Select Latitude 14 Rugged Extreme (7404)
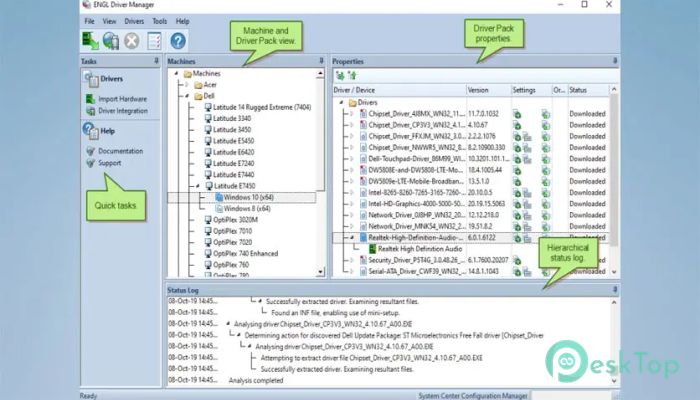 coord(262,107)
